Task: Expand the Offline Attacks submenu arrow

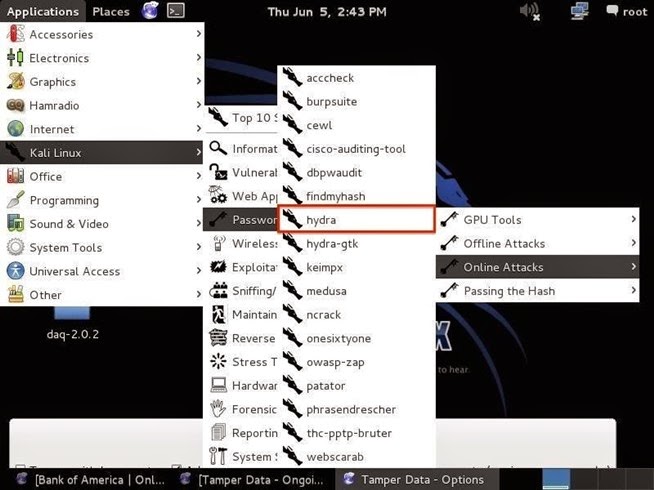Action: [634, 243]
